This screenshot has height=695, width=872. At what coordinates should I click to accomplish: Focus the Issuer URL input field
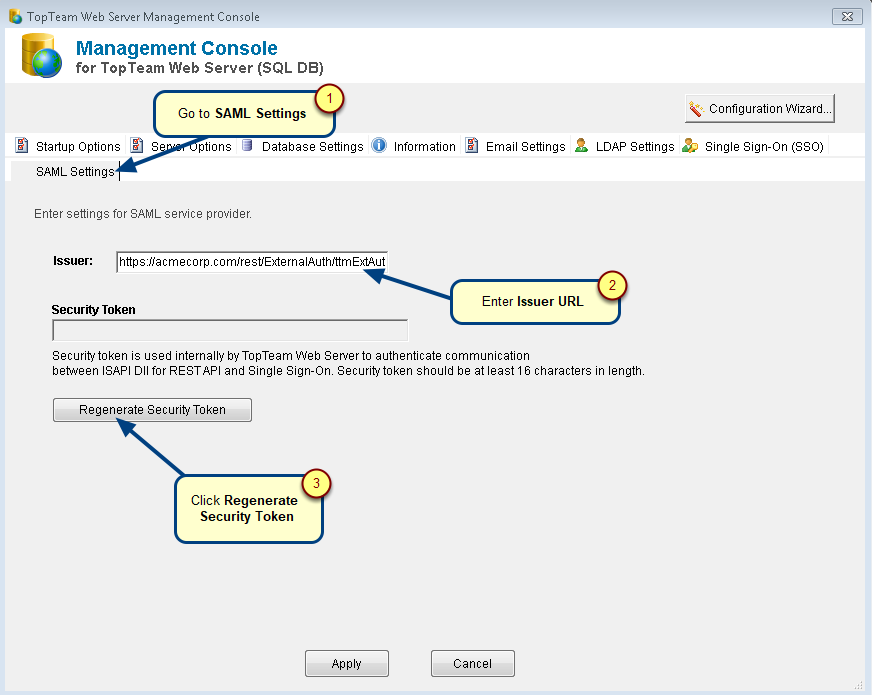pos(252,262)
